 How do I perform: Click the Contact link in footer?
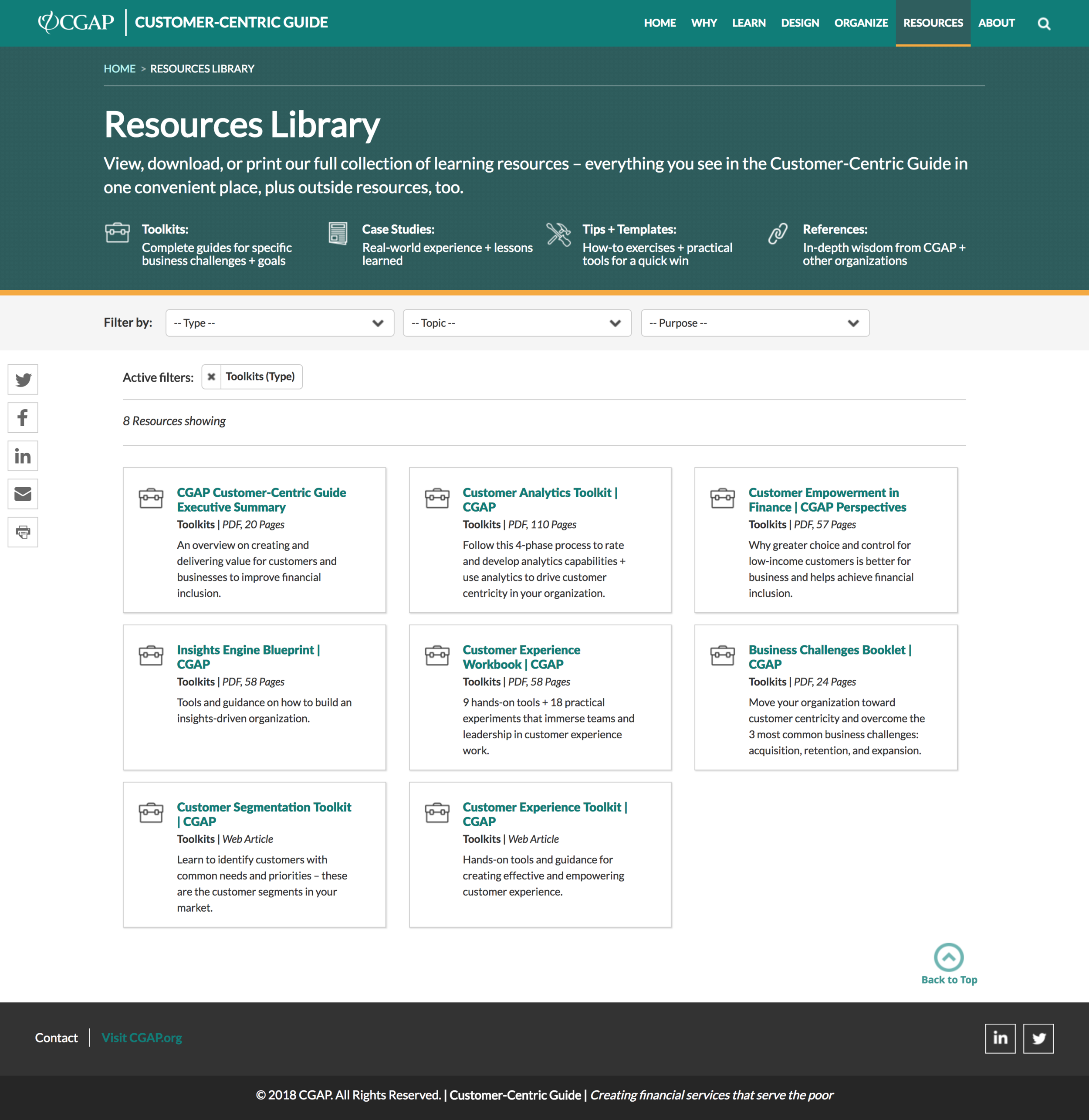point(56,1038)
